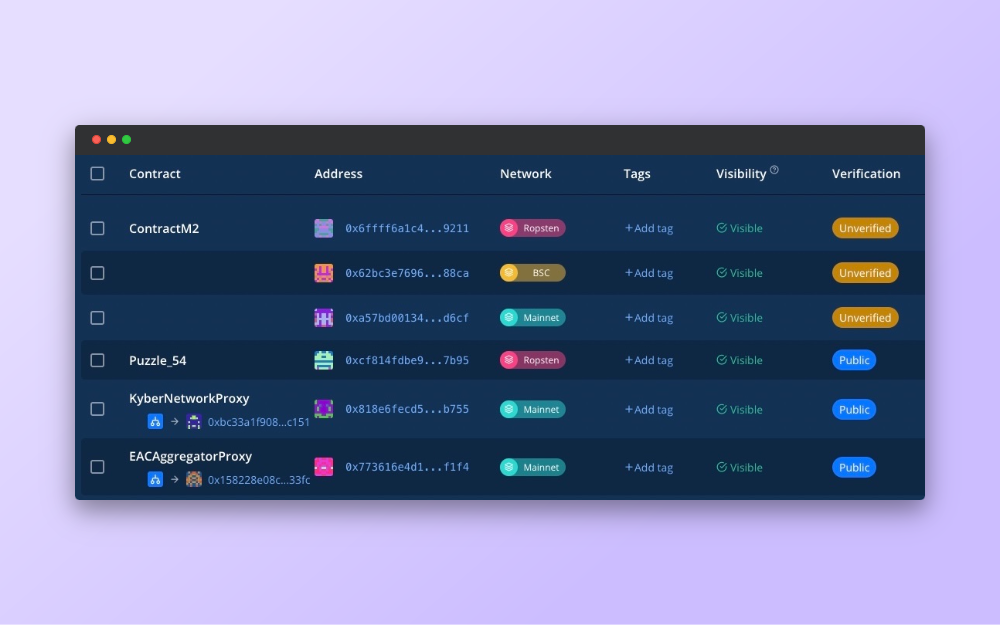Screen dimensions: 1000x625
Task: Click the Unverified badge for ContractM2
Action: (865, 228)
